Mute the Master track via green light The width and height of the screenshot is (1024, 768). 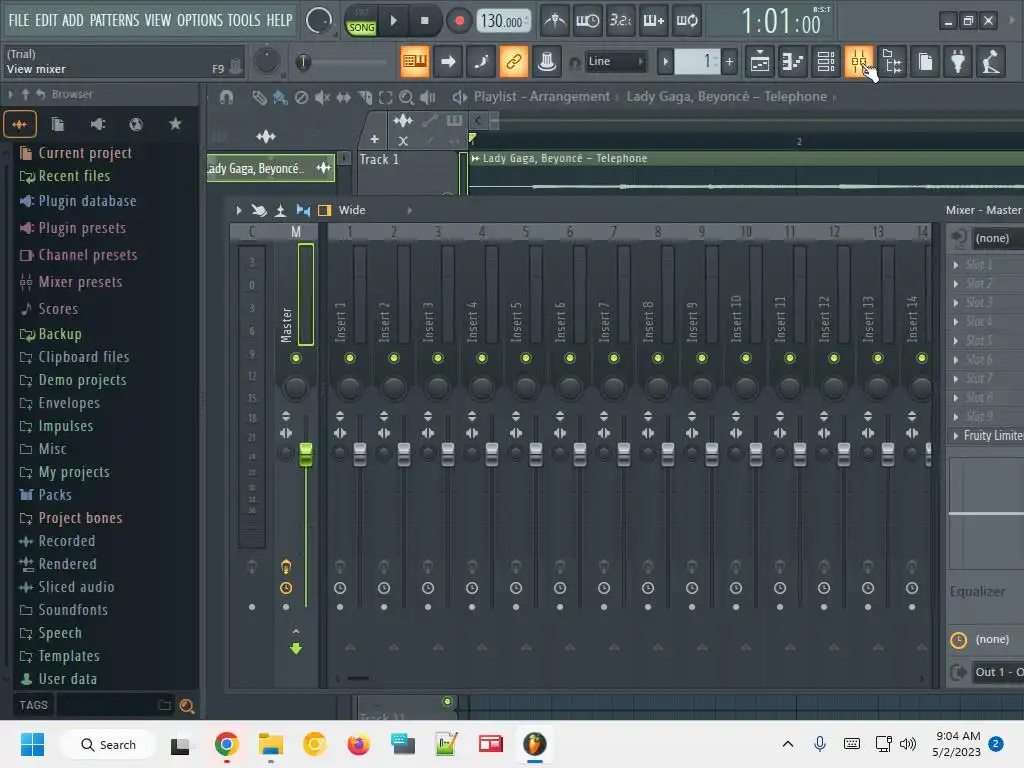[x=296, y=358]
